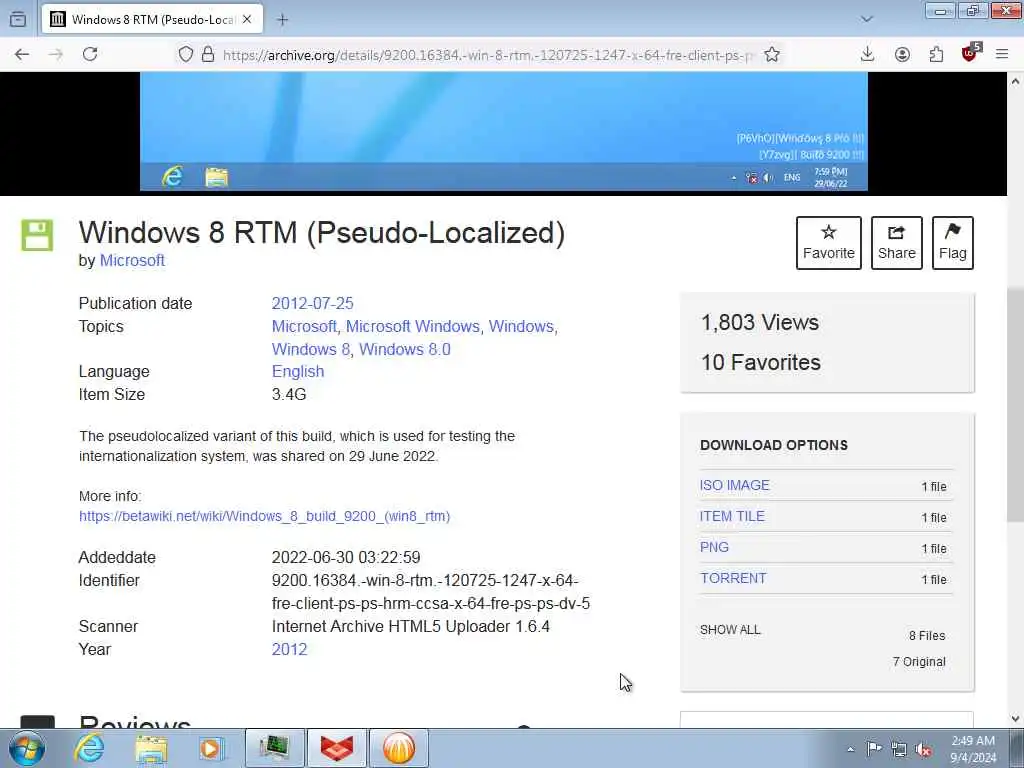Open the Firefox downloads panel
Viewport: 1024px width, 768px height.
pos(867,54)
